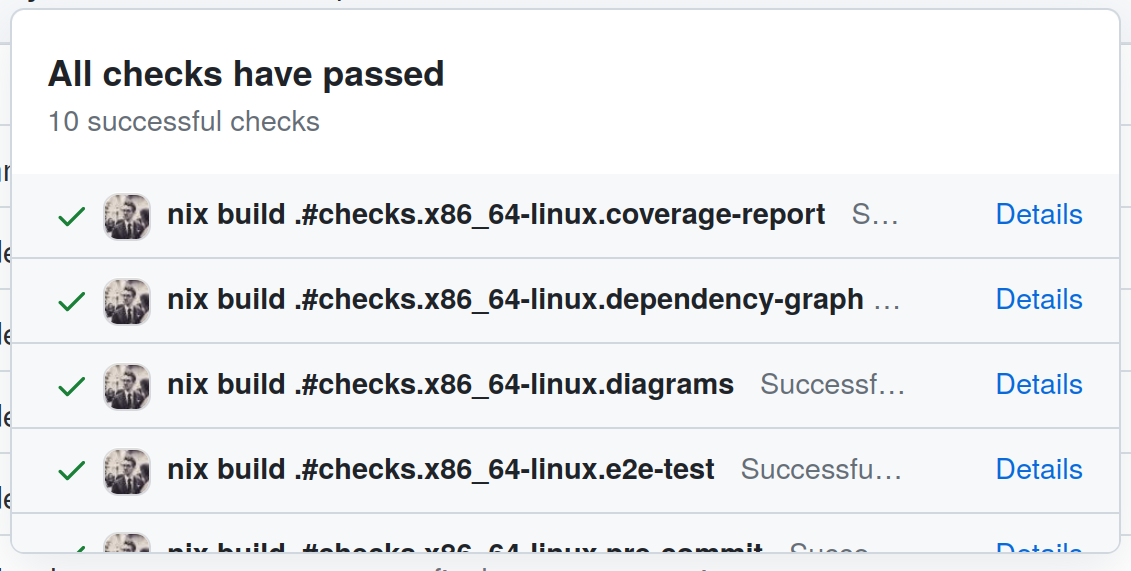Viewport: 1131px width, 571px height.
Task: View Details of the diagrams check
Action: (1039, 385)
